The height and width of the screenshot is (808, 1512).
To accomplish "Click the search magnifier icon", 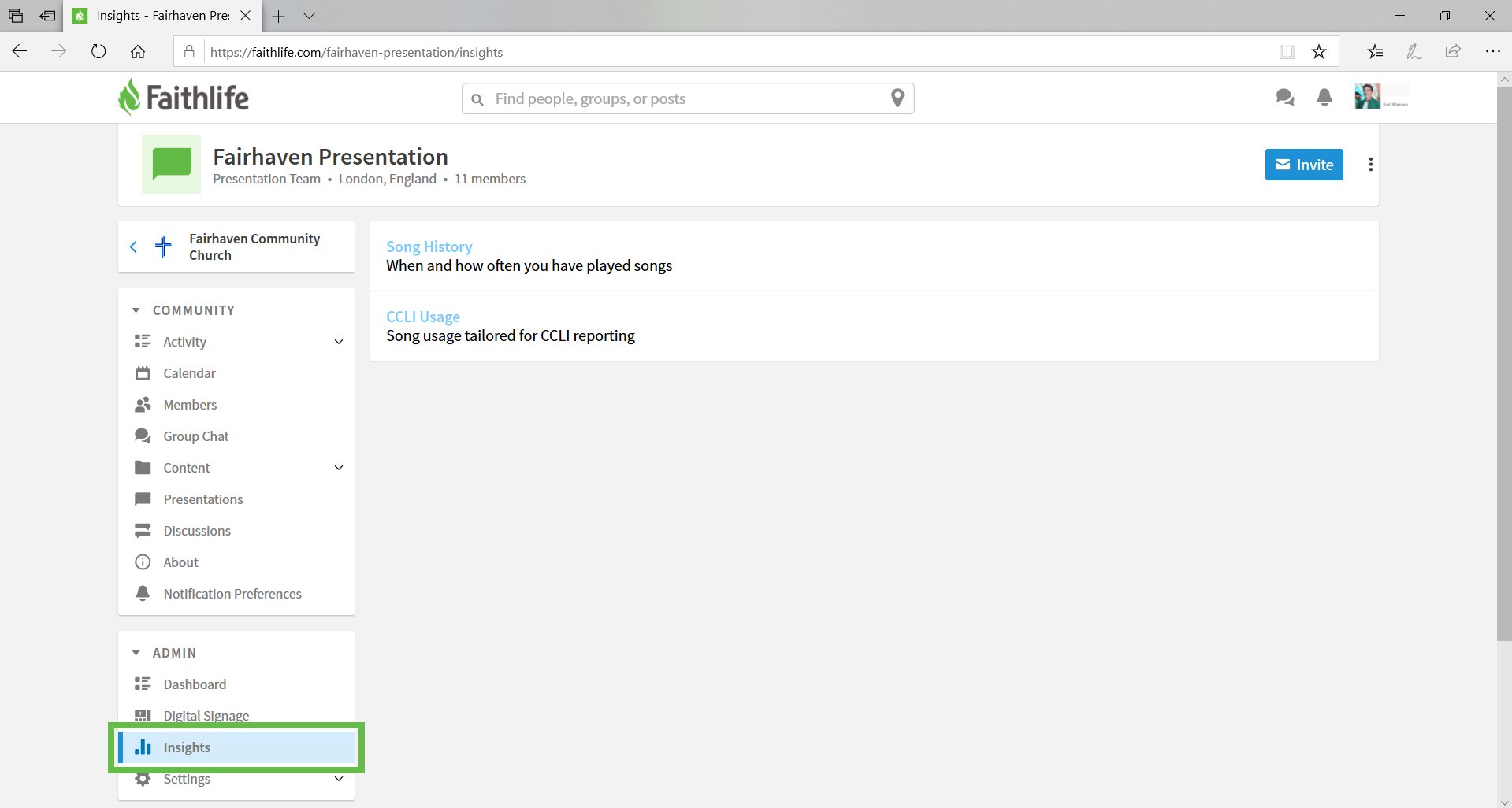I will pyautogui.click(x=477, y=99).
